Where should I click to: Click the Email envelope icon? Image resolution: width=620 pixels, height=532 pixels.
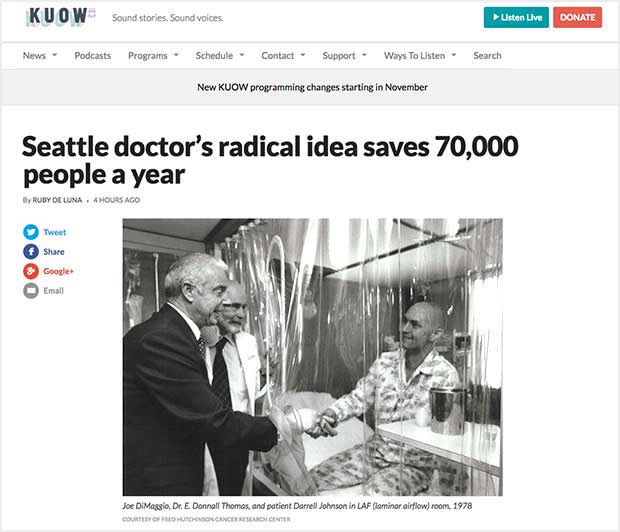click(x=31, y=291)
